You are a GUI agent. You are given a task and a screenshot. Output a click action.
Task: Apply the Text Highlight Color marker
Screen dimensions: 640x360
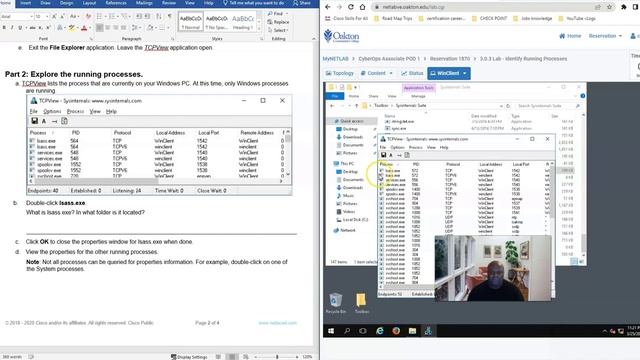[72, 28]
